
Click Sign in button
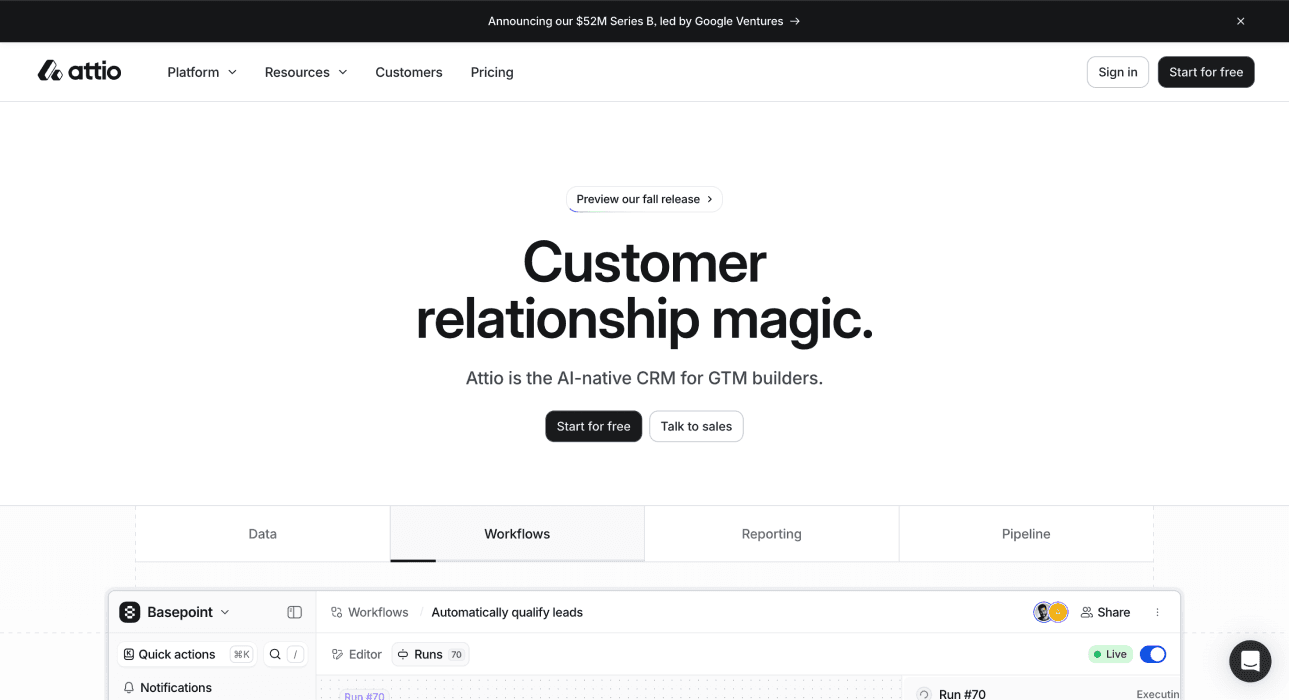[x=1117, y=72]
